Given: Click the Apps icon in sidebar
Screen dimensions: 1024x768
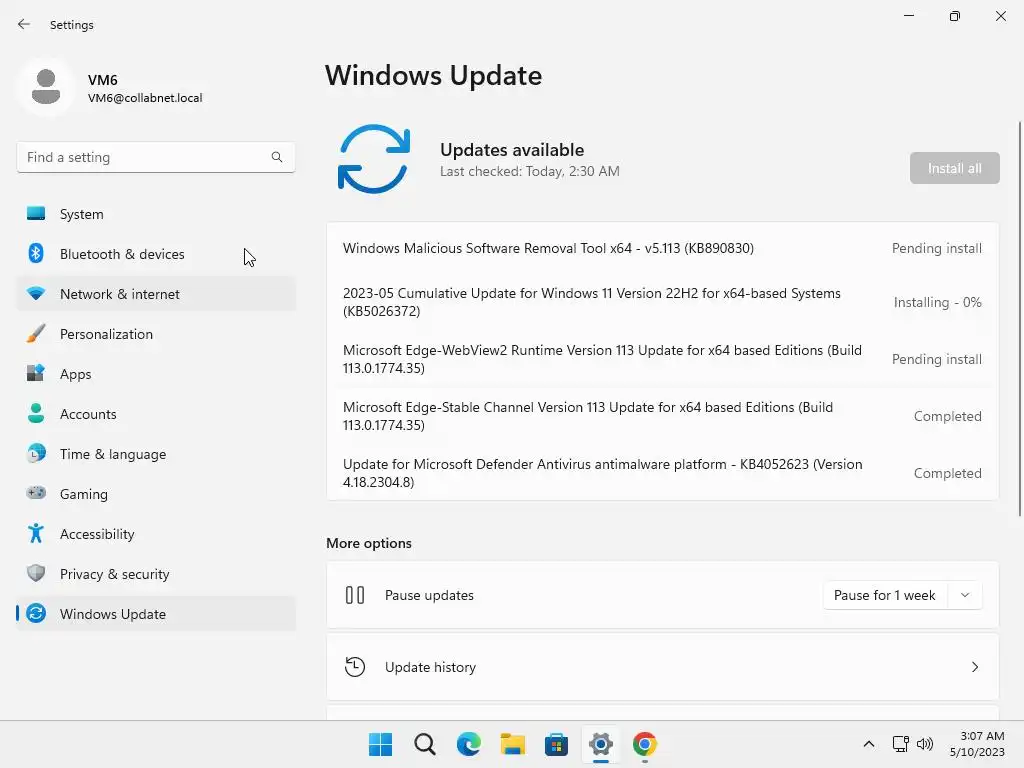Looking at the screenshot, I should coord(36,374).
